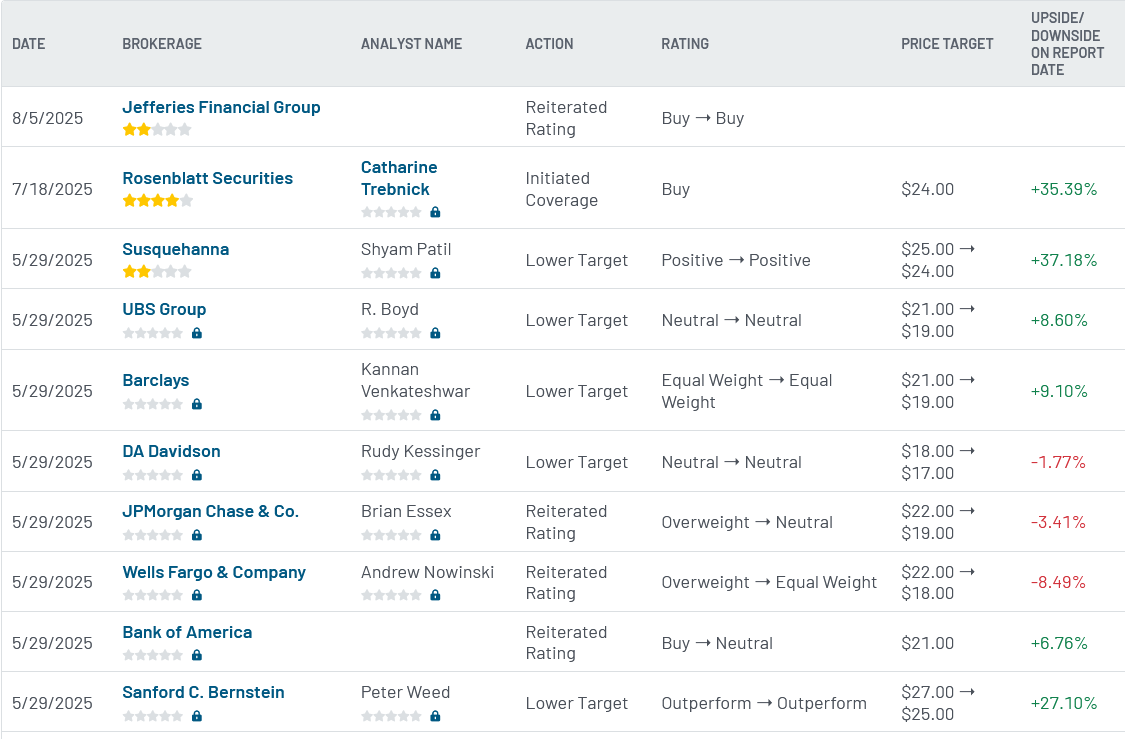Select the -1.77% downside value

coord(1058,463)
